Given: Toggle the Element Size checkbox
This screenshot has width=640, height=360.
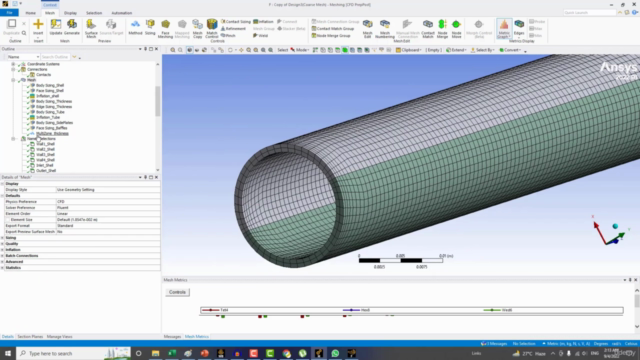Looking at the screenshot, I should [x=7, y=220].
